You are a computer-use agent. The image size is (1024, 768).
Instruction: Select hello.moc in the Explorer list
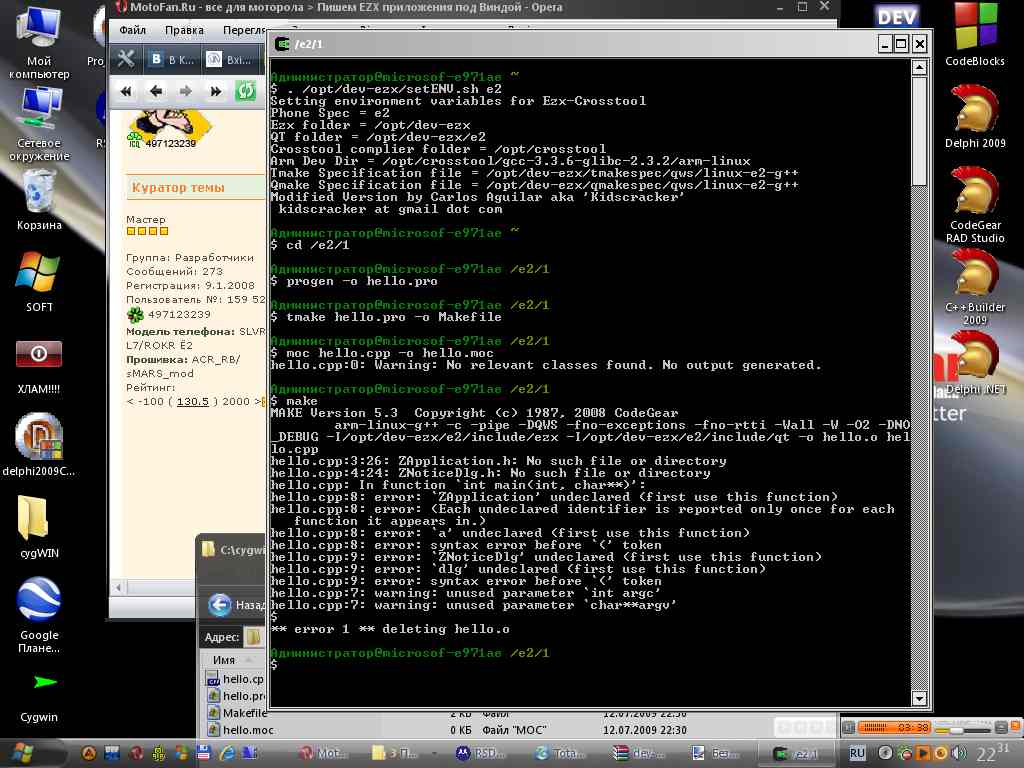[240, 729]
